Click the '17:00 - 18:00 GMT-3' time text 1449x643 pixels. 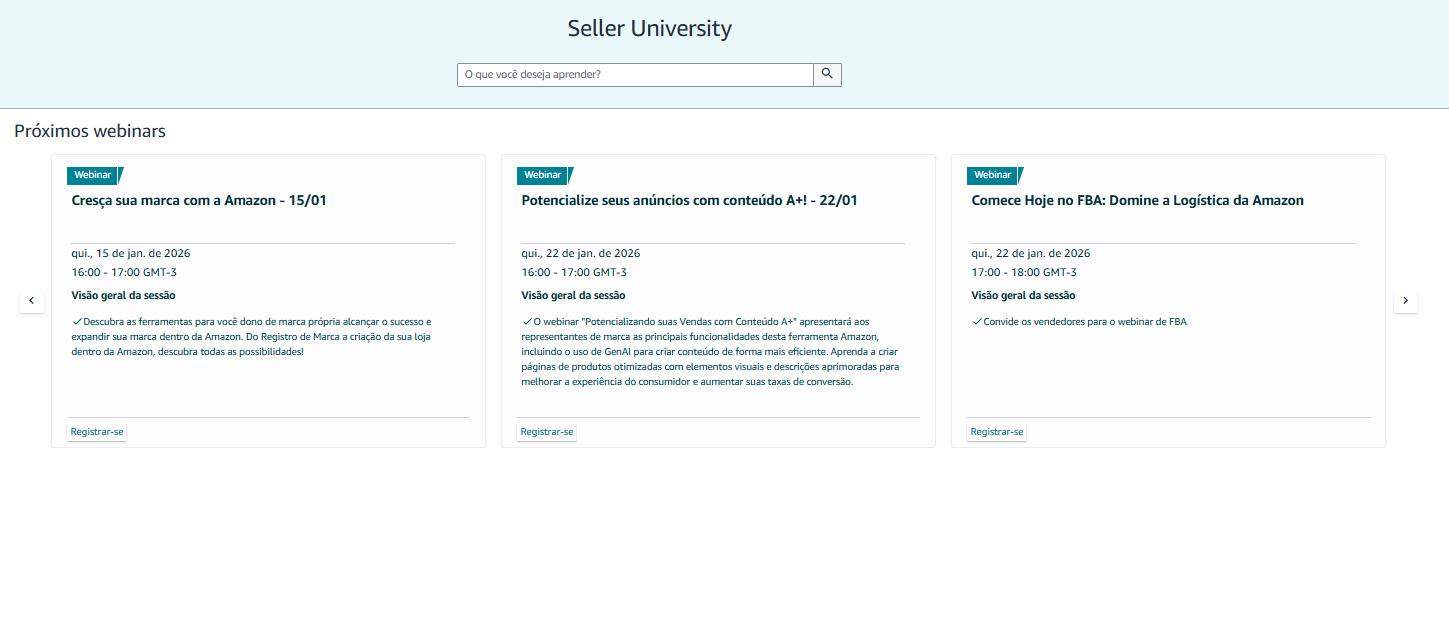tap(1024, 272)
